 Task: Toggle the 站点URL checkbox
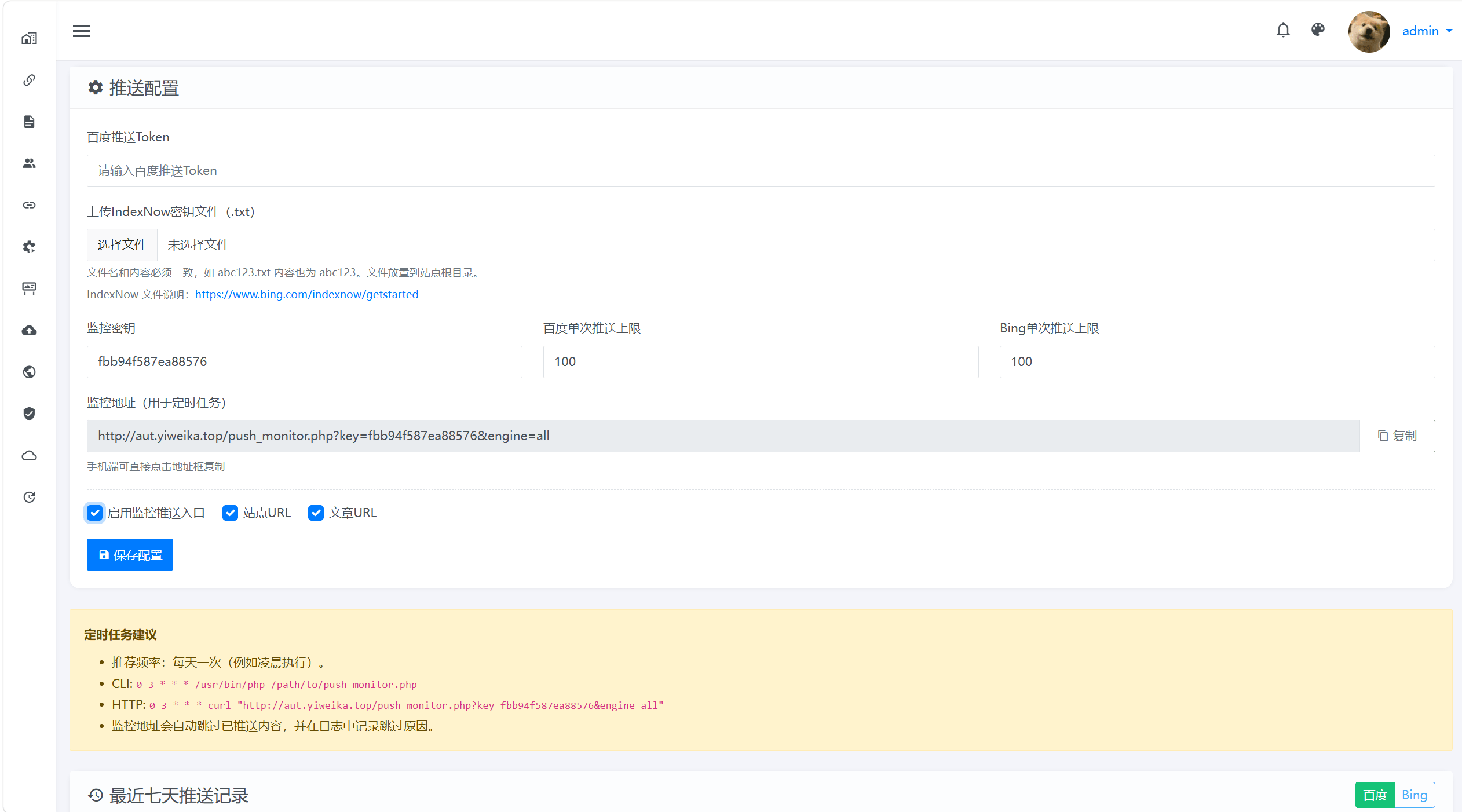click(x=230, y=513)
